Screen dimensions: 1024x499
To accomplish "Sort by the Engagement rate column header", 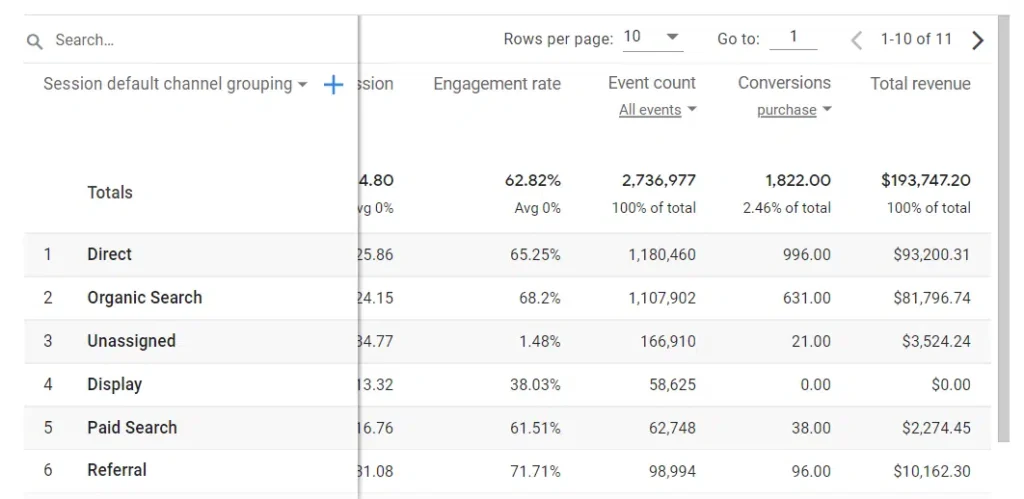I will (x=497, y=84).
